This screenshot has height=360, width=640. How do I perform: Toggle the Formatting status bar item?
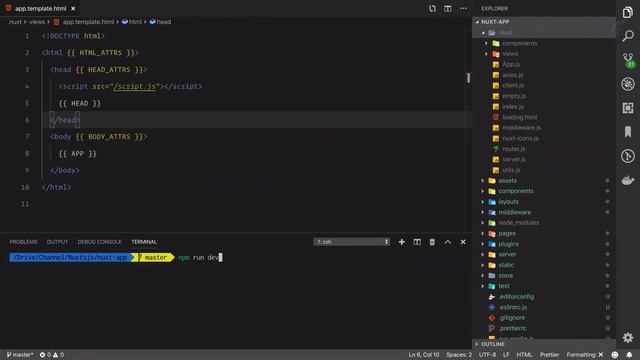tap(584, 355)
